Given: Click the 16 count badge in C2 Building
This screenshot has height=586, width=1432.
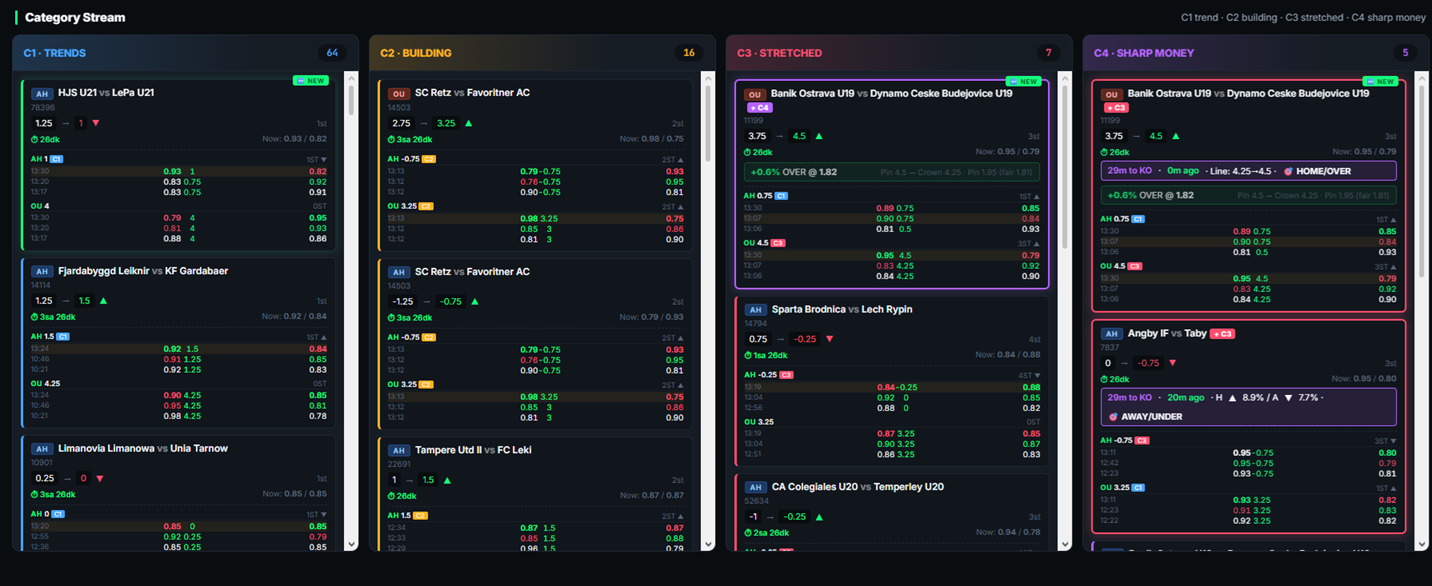Looking at the screenshot, I should coord(689,53).
